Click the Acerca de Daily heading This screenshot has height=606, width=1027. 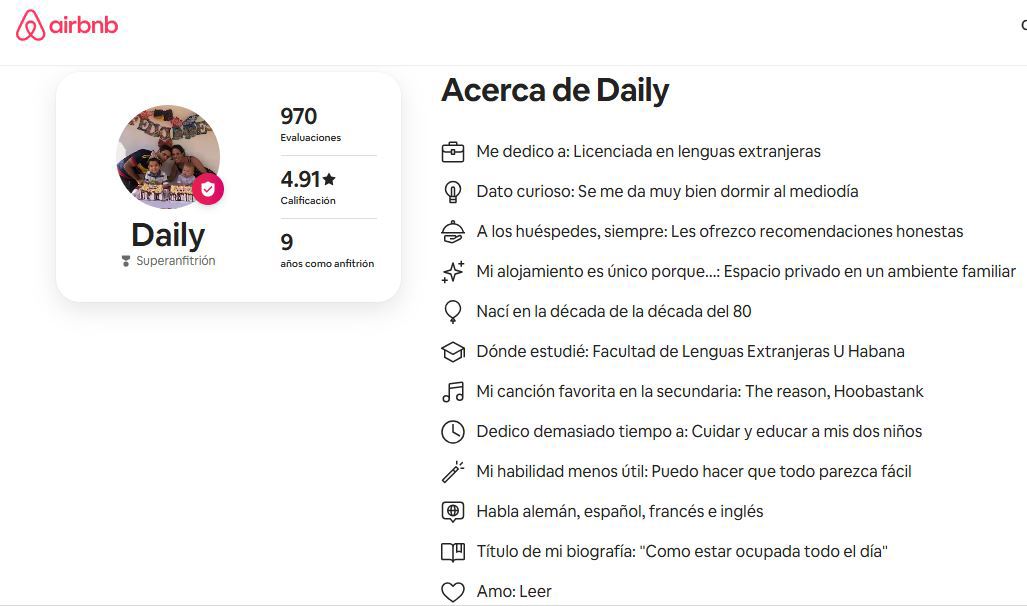(555, 90)
